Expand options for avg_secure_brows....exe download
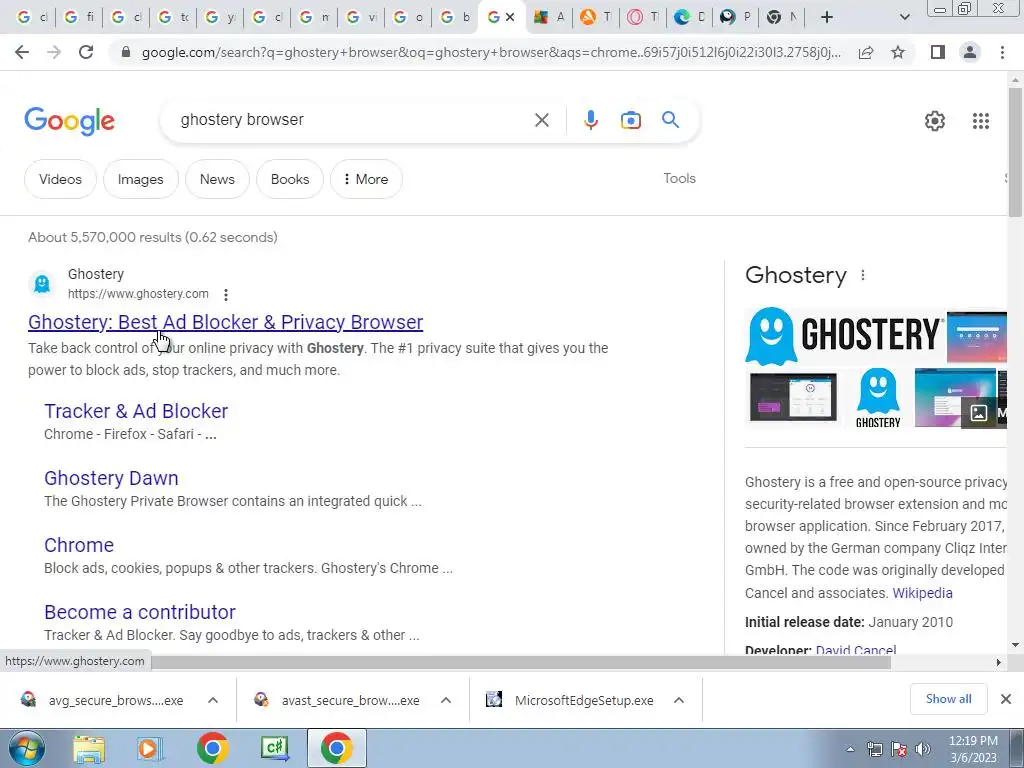 point(213,700)
